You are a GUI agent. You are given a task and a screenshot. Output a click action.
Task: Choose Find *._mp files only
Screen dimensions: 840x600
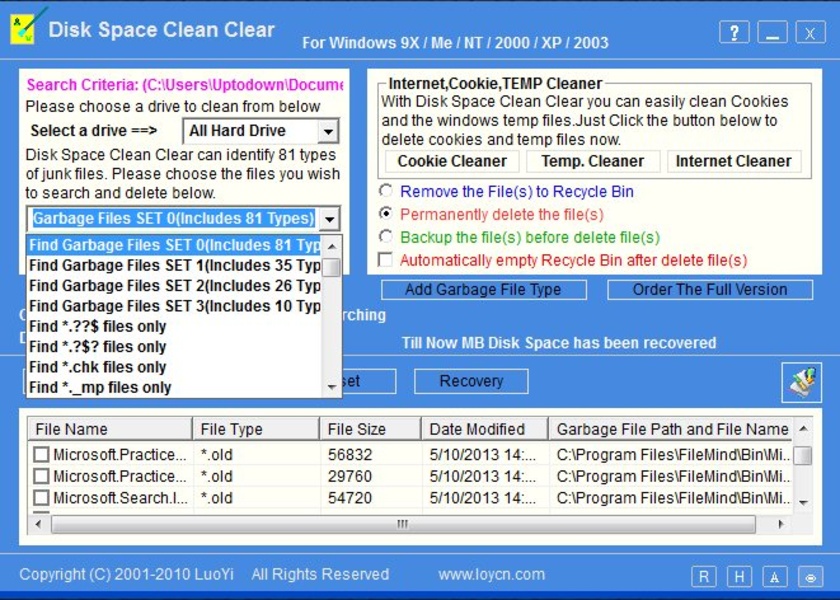(175, 388)
